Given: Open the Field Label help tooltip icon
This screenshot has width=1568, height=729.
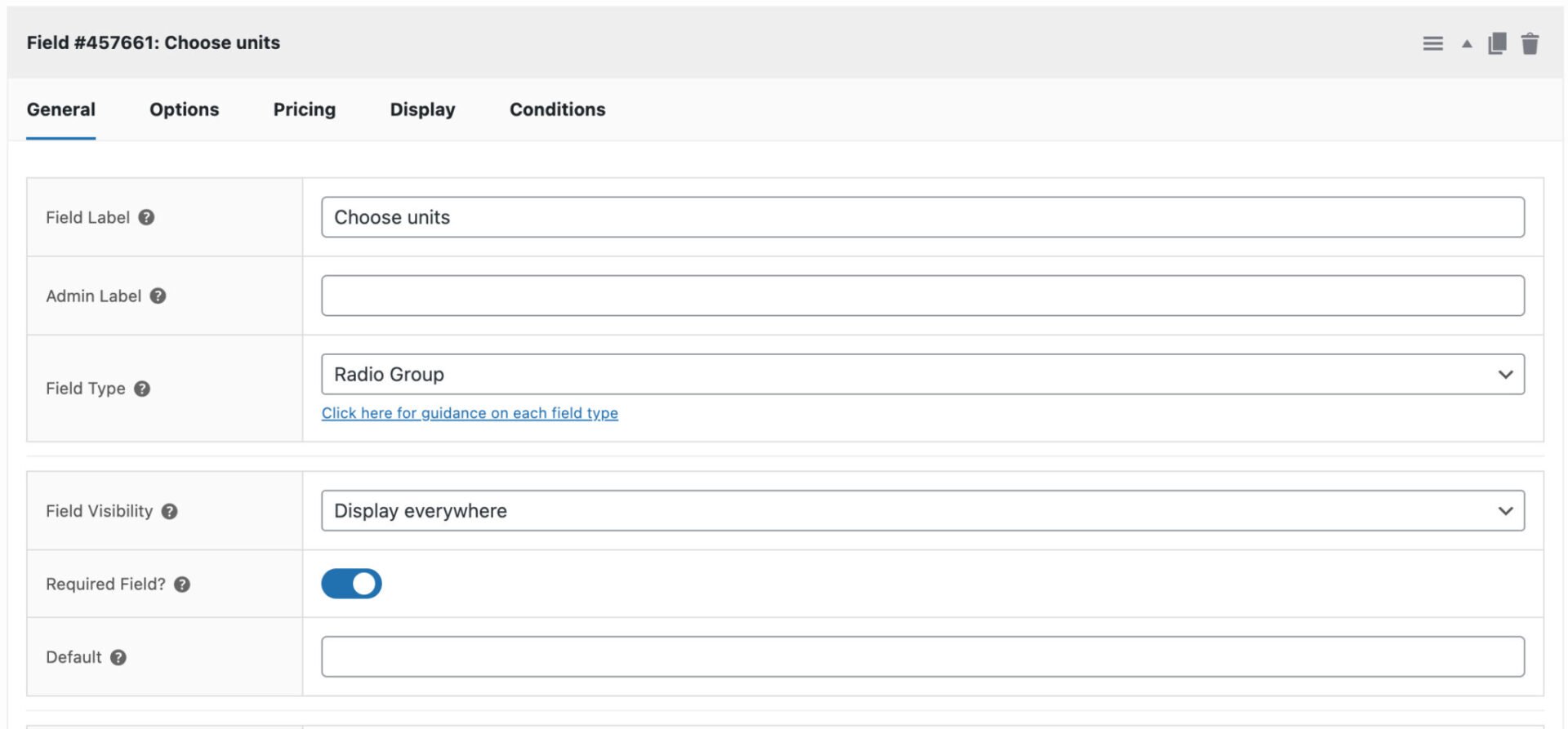Looking at the screenshot, I should (146, 217).
